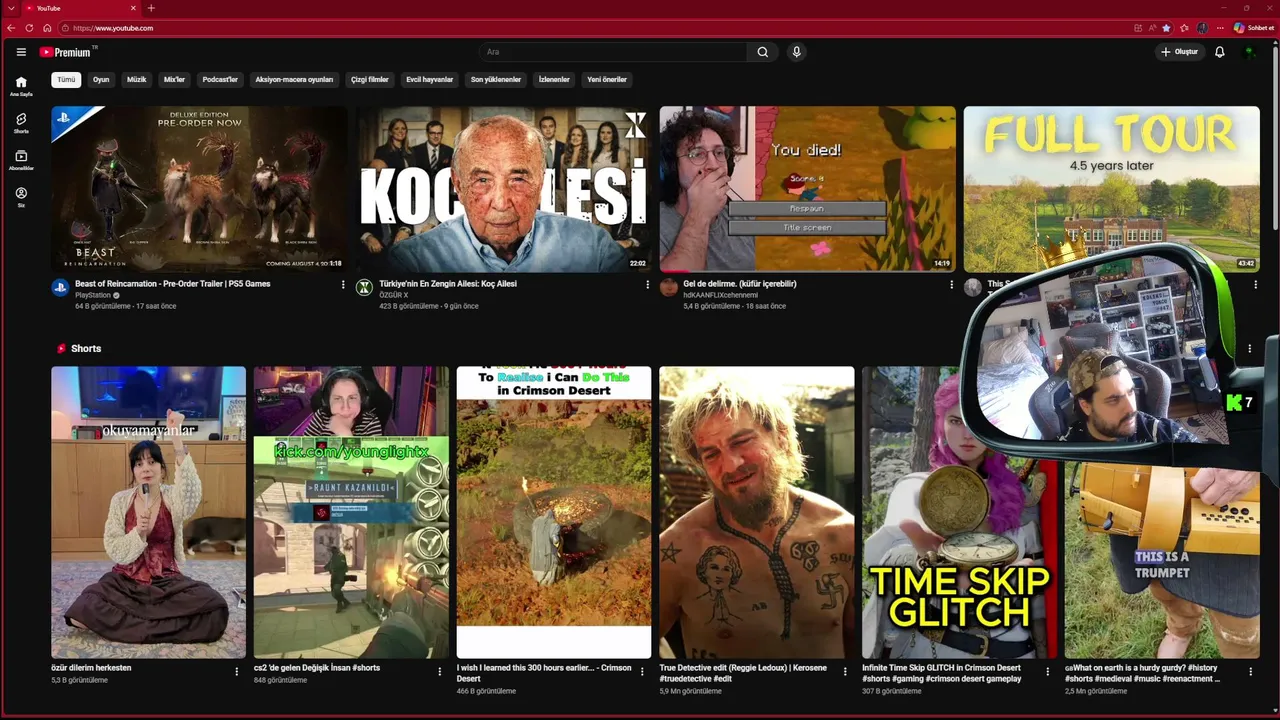Go to Ana Sayfa in the sidebar
Screen dimensions: 1280x720
pos(21,86)
